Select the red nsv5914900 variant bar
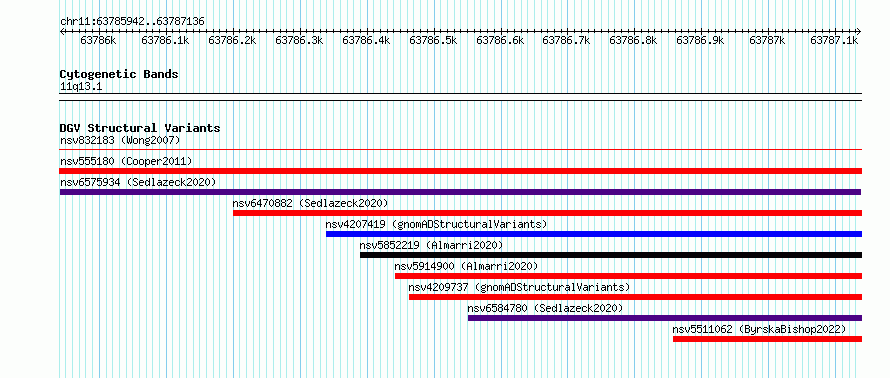Viewport: 890px width, 378px height. pyautogui.click(x=628, y=276)
